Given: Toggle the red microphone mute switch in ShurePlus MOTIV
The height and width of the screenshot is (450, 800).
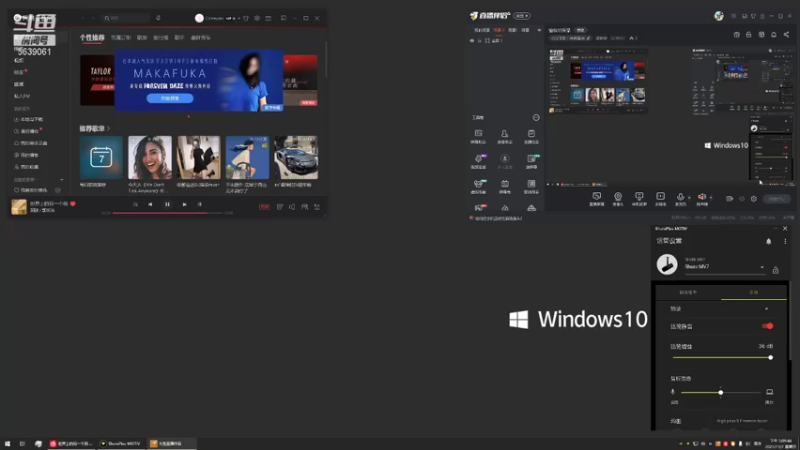Looking at the screenshot, I should click(x=767, y=326).
